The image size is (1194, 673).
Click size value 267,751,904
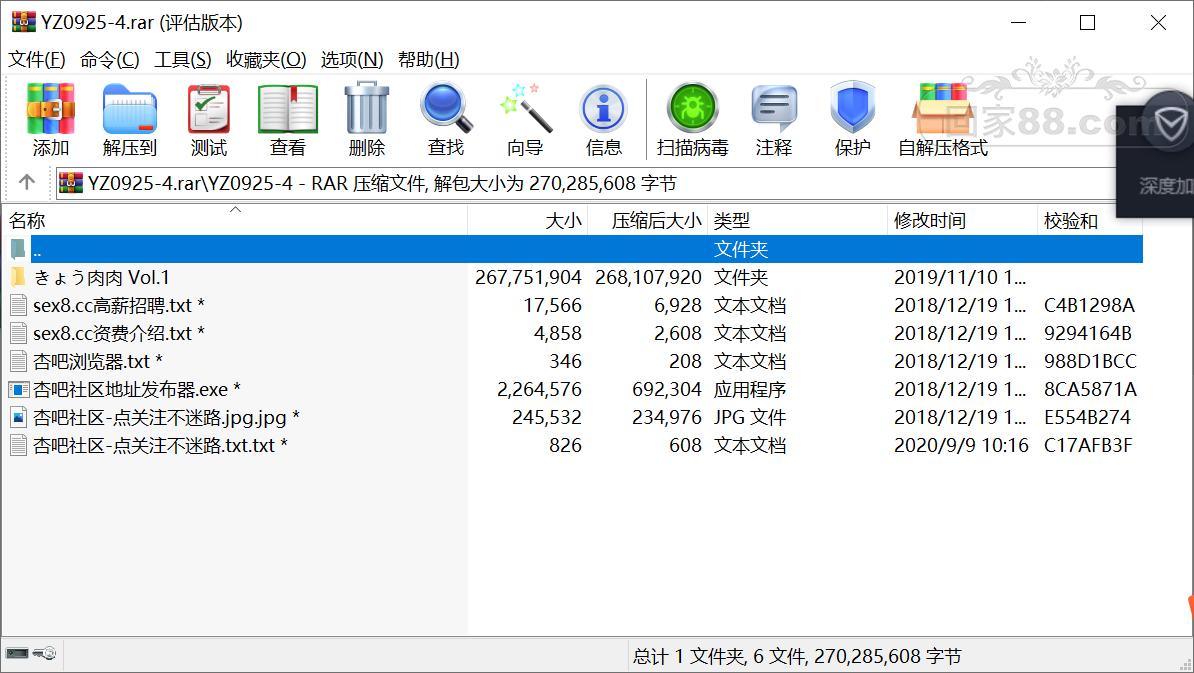(x=528, y=277)
